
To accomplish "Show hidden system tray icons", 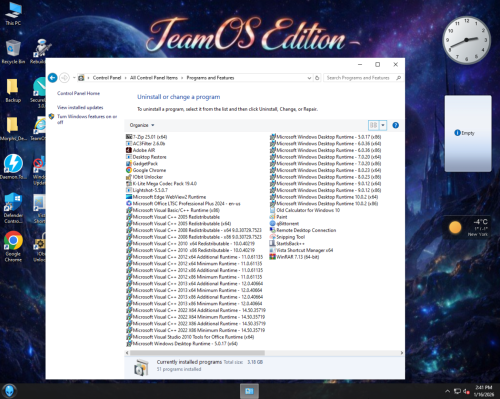I will 447,391.
